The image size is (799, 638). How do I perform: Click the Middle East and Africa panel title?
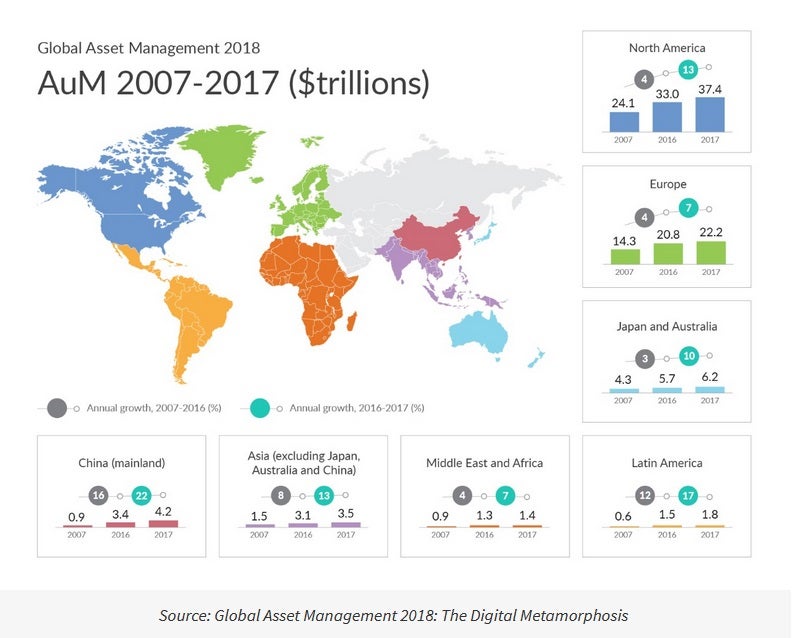click(484, 463)
